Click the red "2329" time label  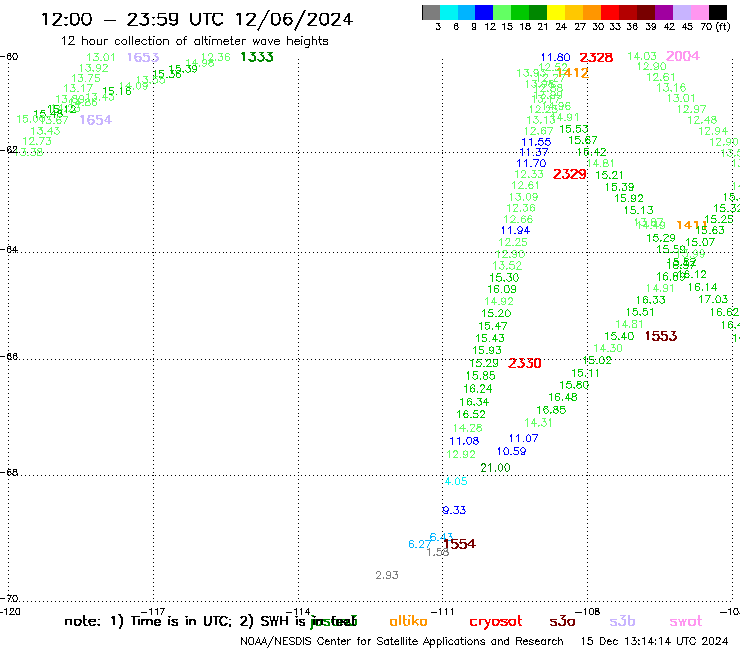(570, 175)
